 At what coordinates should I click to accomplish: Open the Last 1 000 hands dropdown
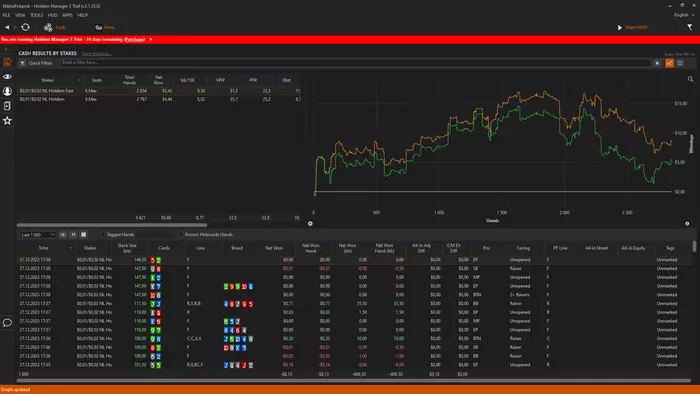coord(38,234)
